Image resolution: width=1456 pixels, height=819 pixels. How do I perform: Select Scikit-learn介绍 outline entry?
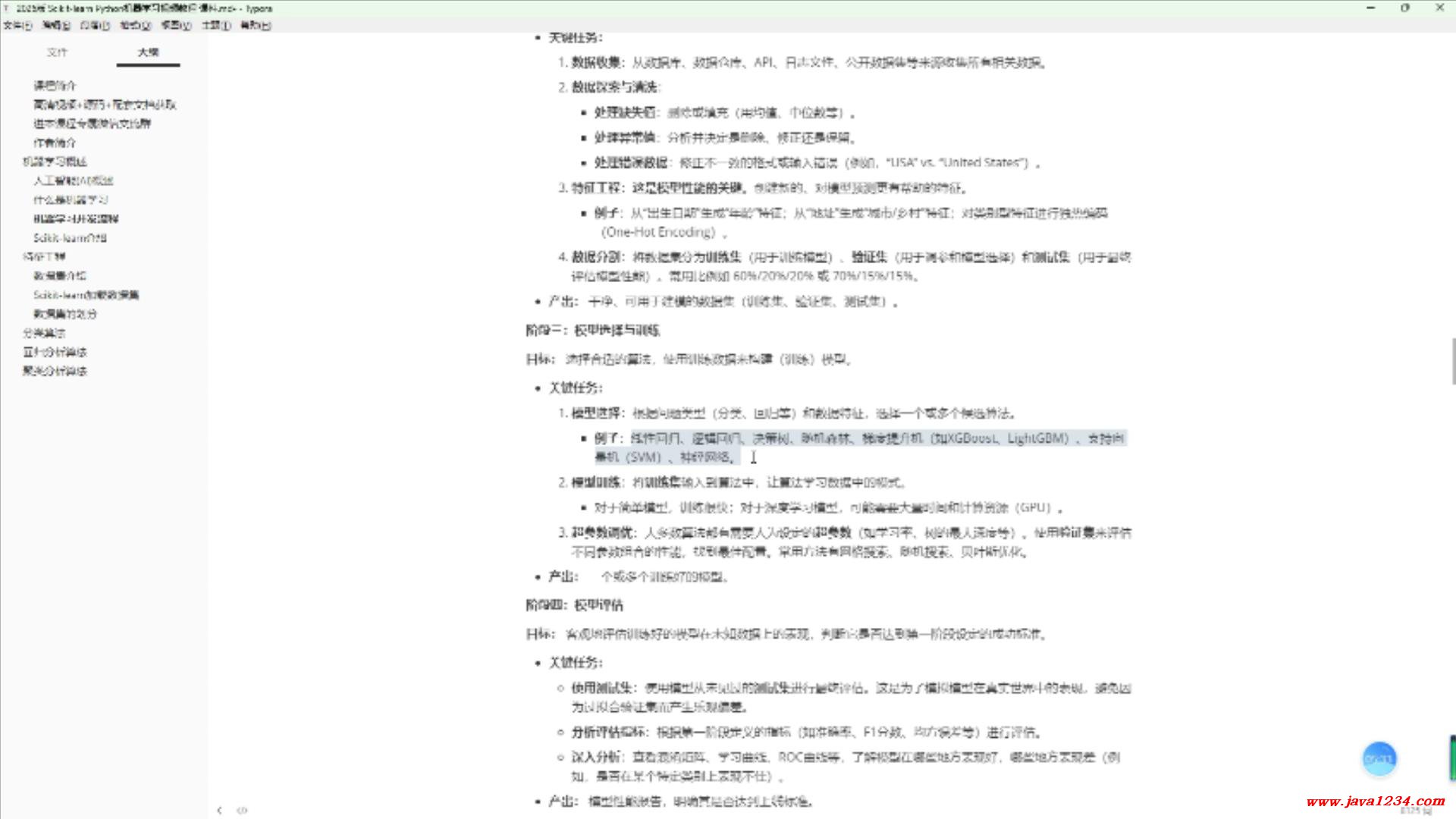(x=70, y=238)
